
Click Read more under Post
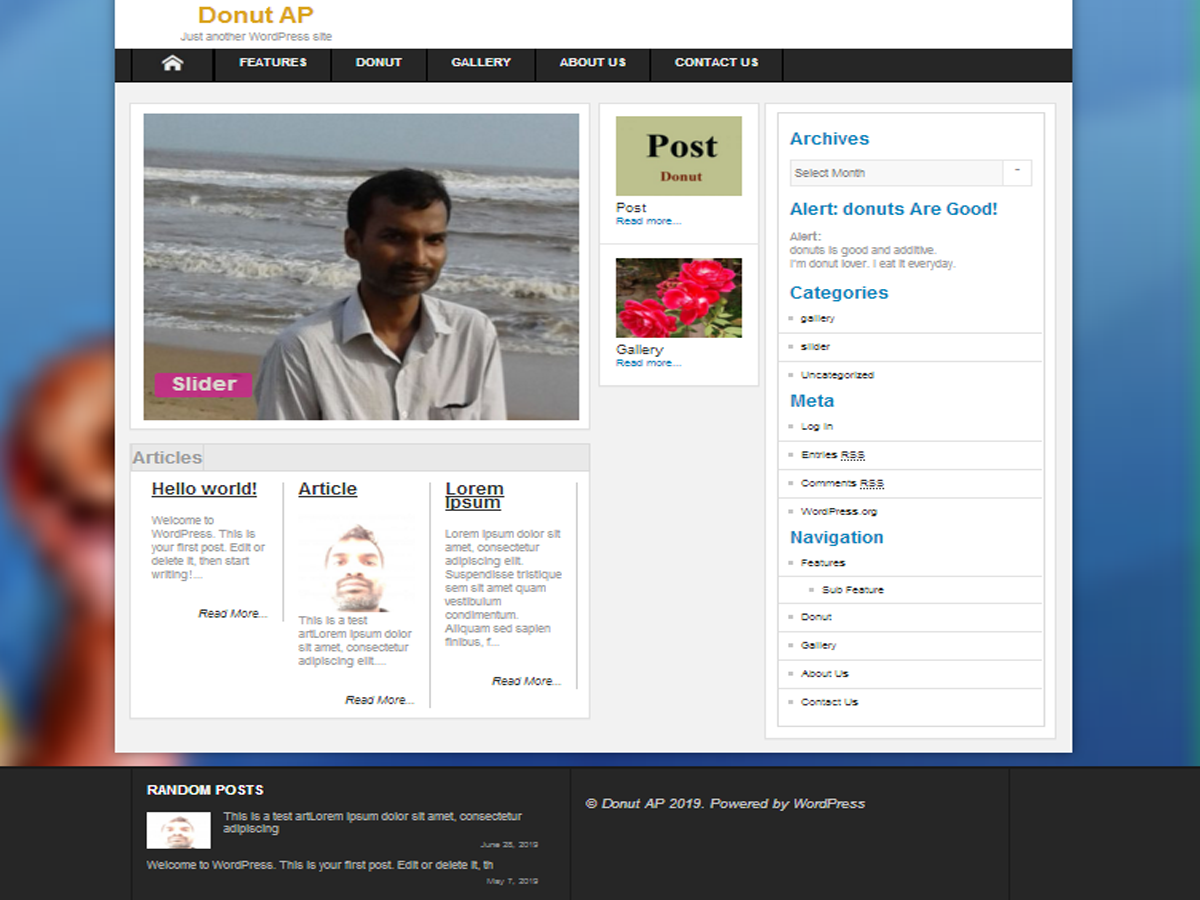[648, 221]
